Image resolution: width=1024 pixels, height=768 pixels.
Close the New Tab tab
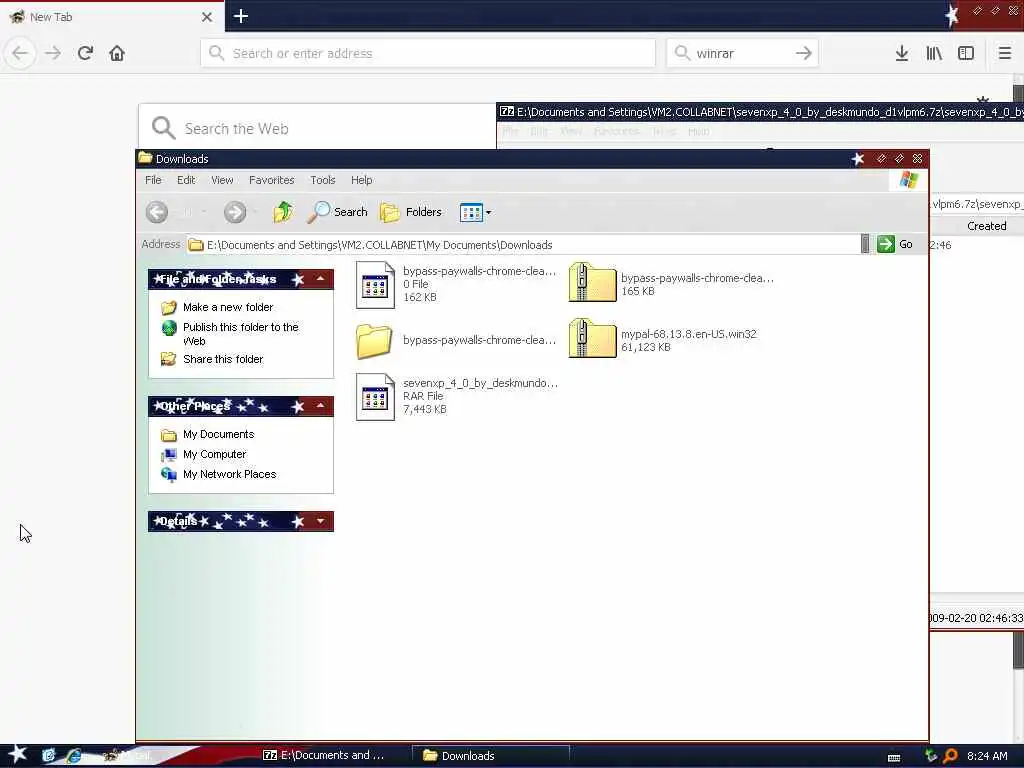coord(207,17)
